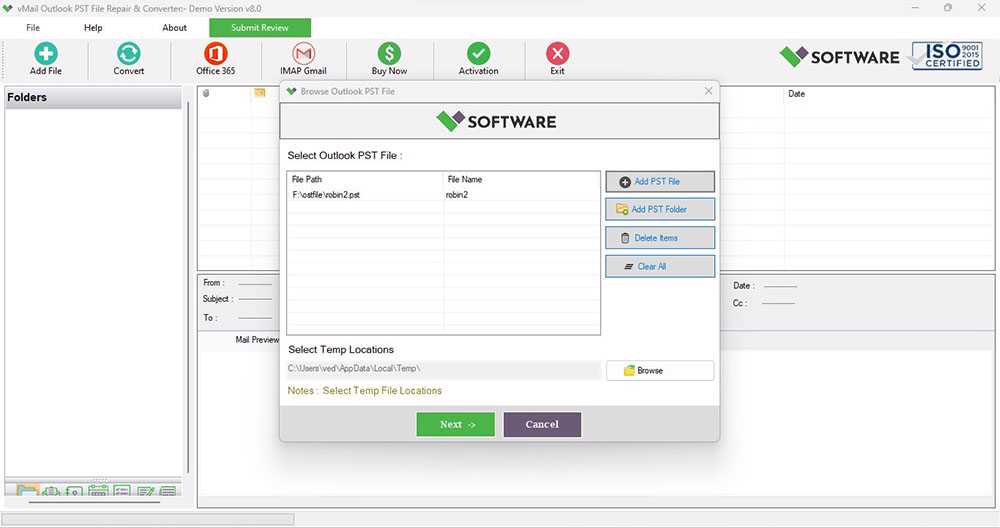Click the robin2 file name cell
1000x528 pixels.
[457, 195]
